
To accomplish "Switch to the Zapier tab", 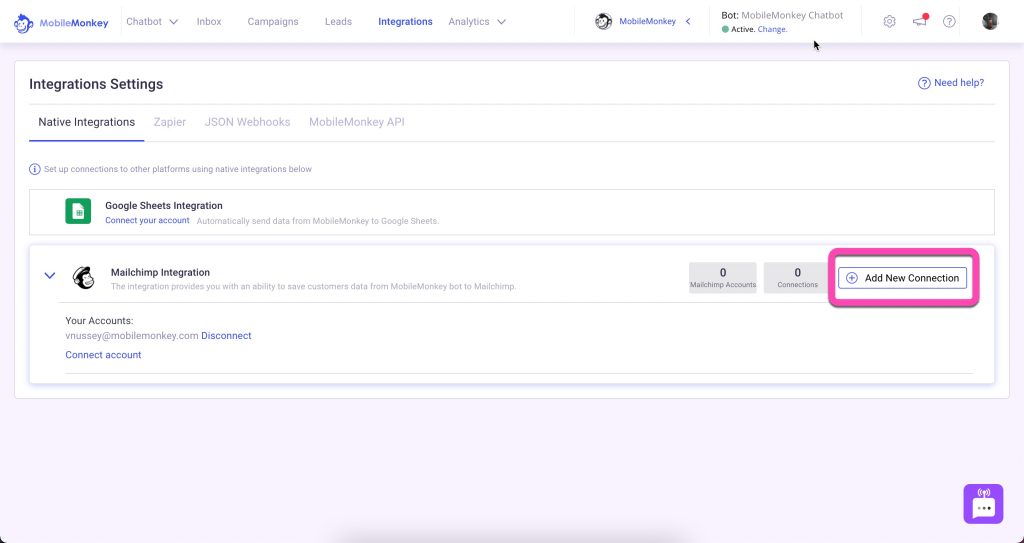I will (170, 122).
